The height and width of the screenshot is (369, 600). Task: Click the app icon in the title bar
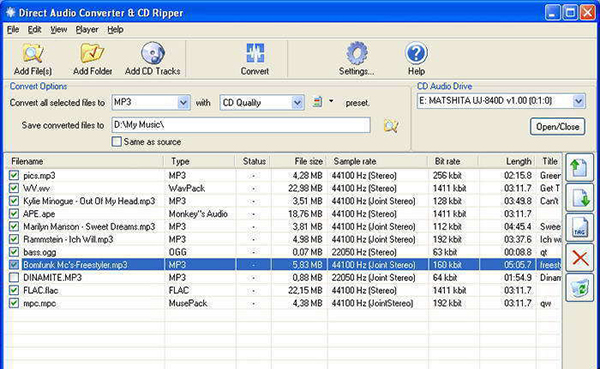click(10, 12)
